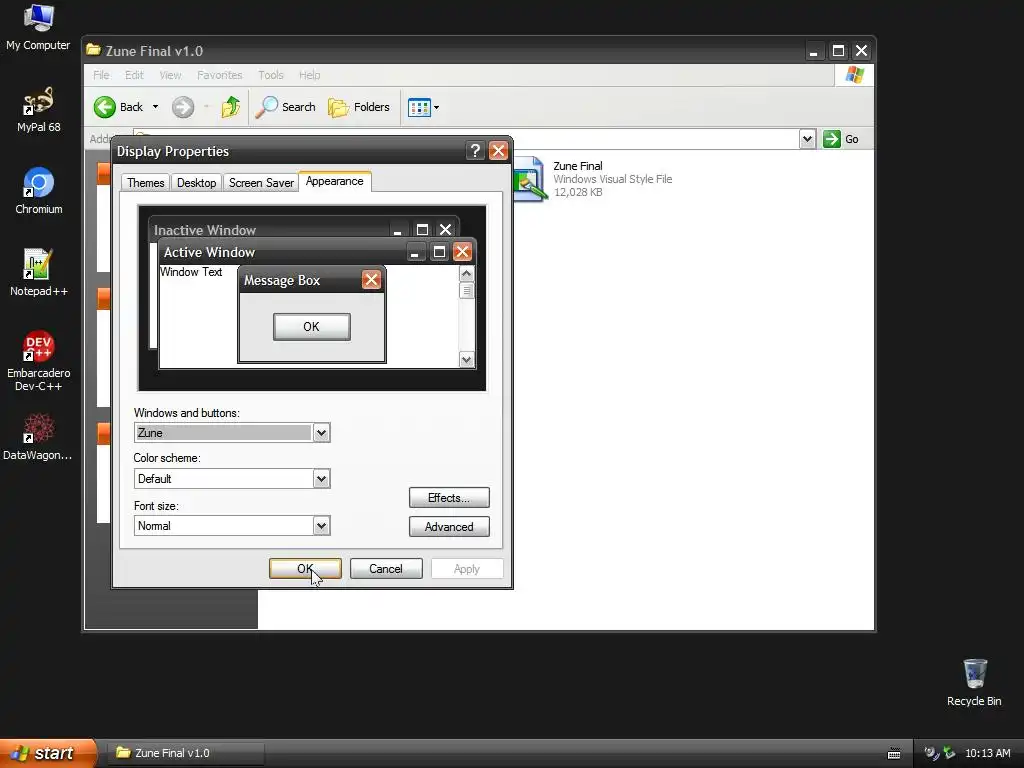Open Embarcadero Dev-C++ shortcut

39,361
